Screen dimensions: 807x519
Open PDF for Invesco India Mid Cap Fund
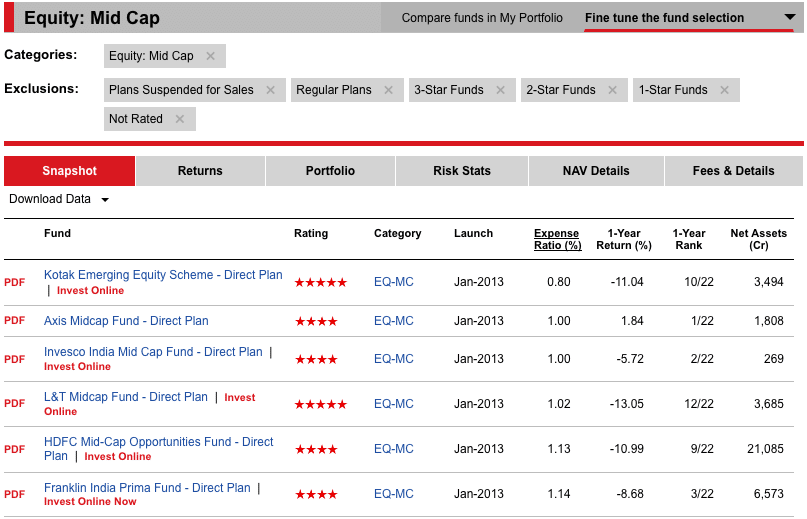click(14, 359)
